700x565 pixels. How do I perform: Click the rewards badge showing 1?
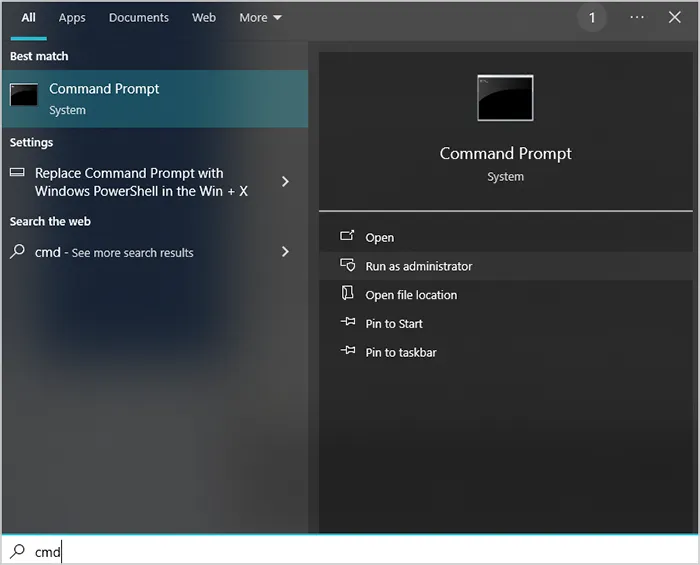click(592, 18)
